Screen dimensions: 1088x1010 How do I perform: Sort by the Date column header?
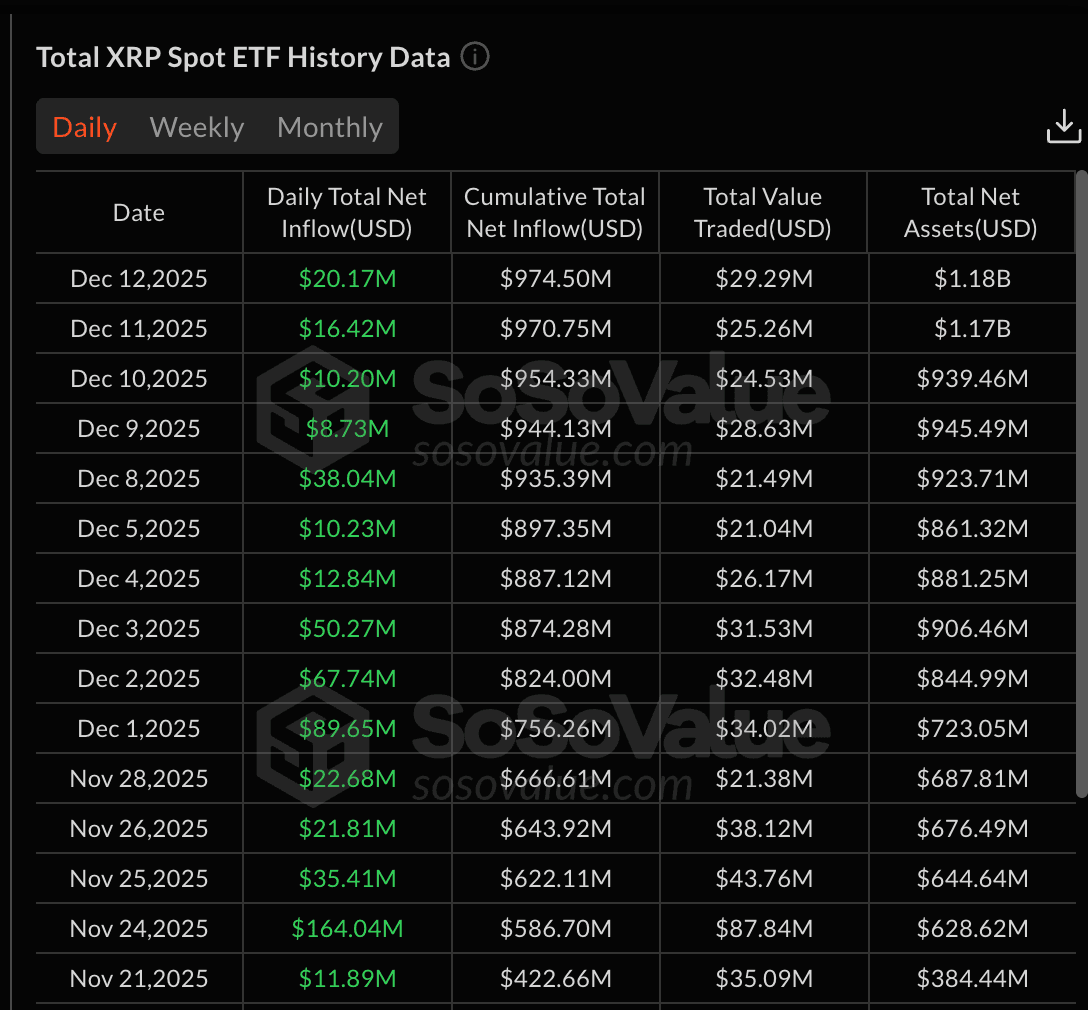(138, 212)
